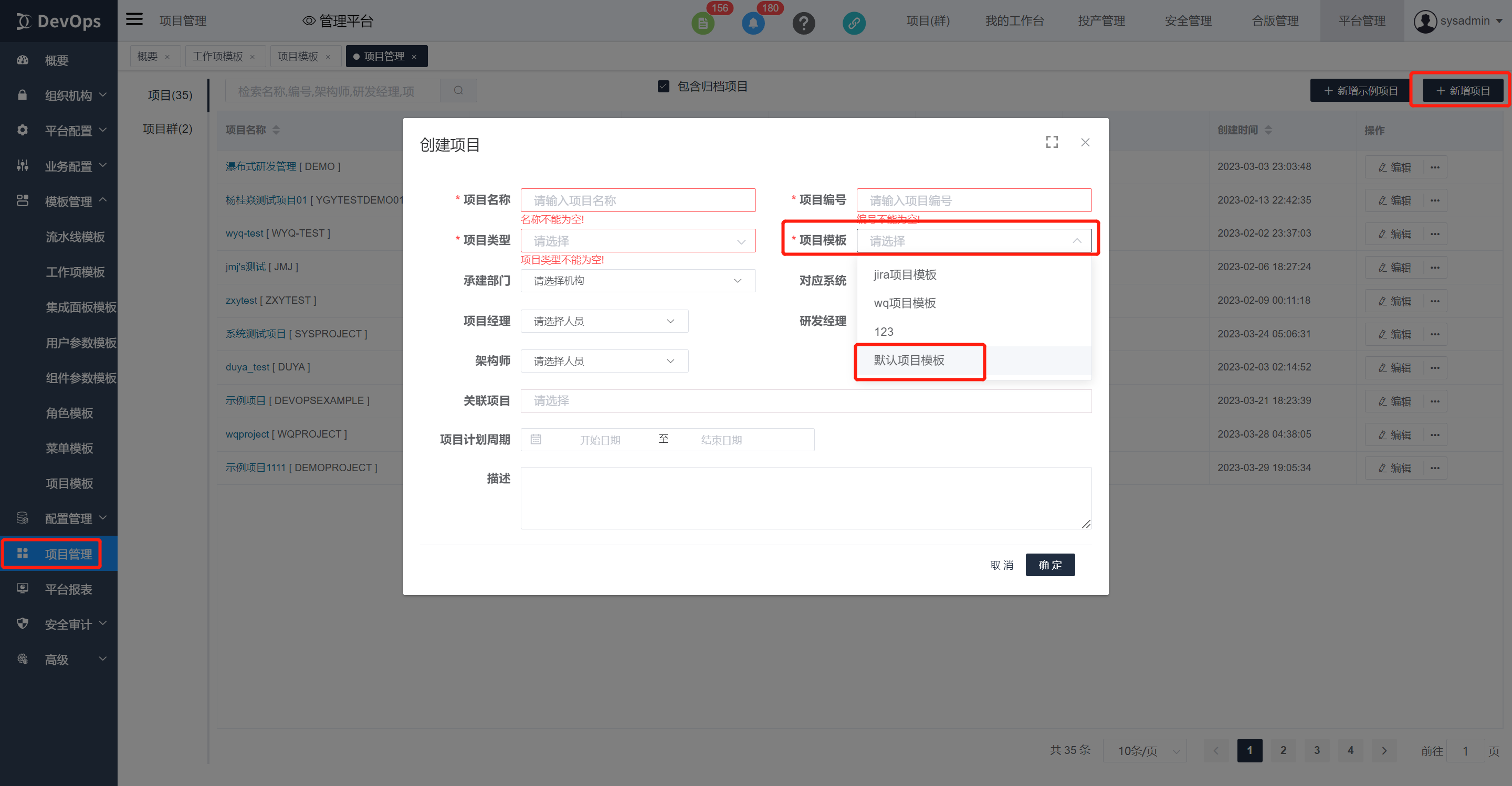Image resolution: width=1512 pixels, height=786 pixels.
Task: Open the 模板管理 sidebar section
Action: [x=69, y=200]
